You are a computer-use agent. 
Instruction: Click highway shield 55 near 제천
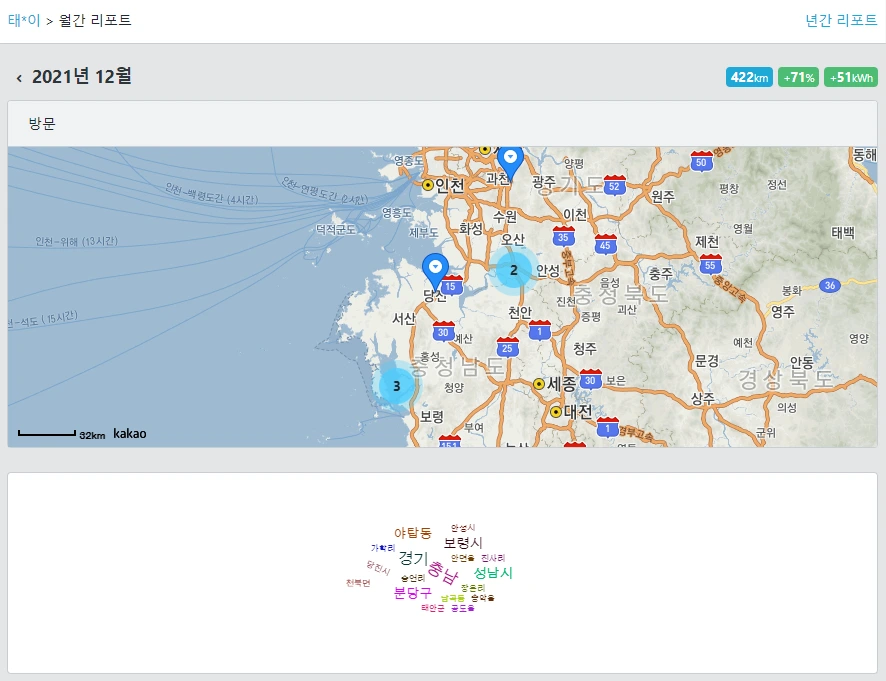click(710, 264)
